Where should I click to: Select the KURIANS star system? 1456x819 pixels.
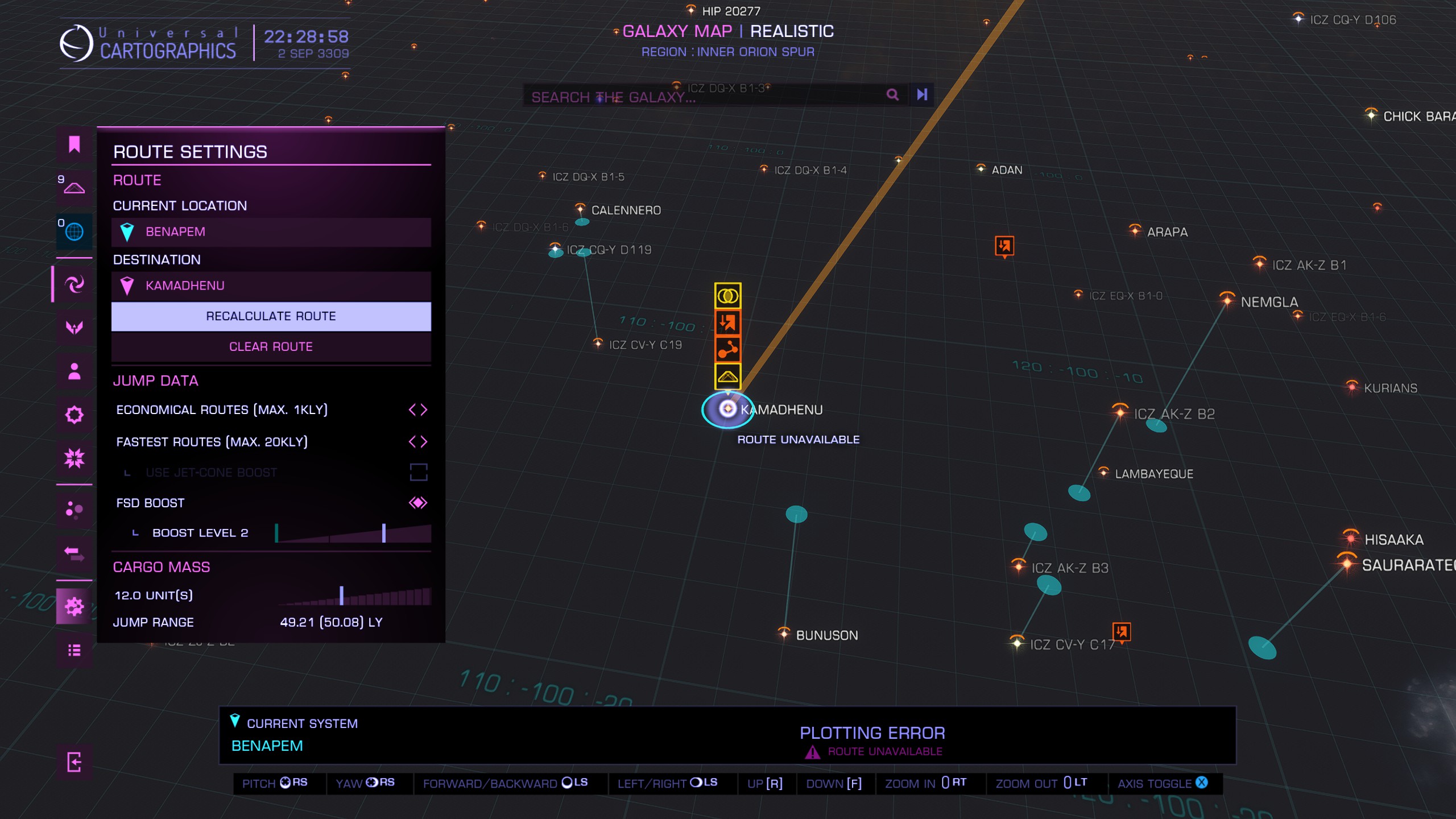[x=1352, y=387]
